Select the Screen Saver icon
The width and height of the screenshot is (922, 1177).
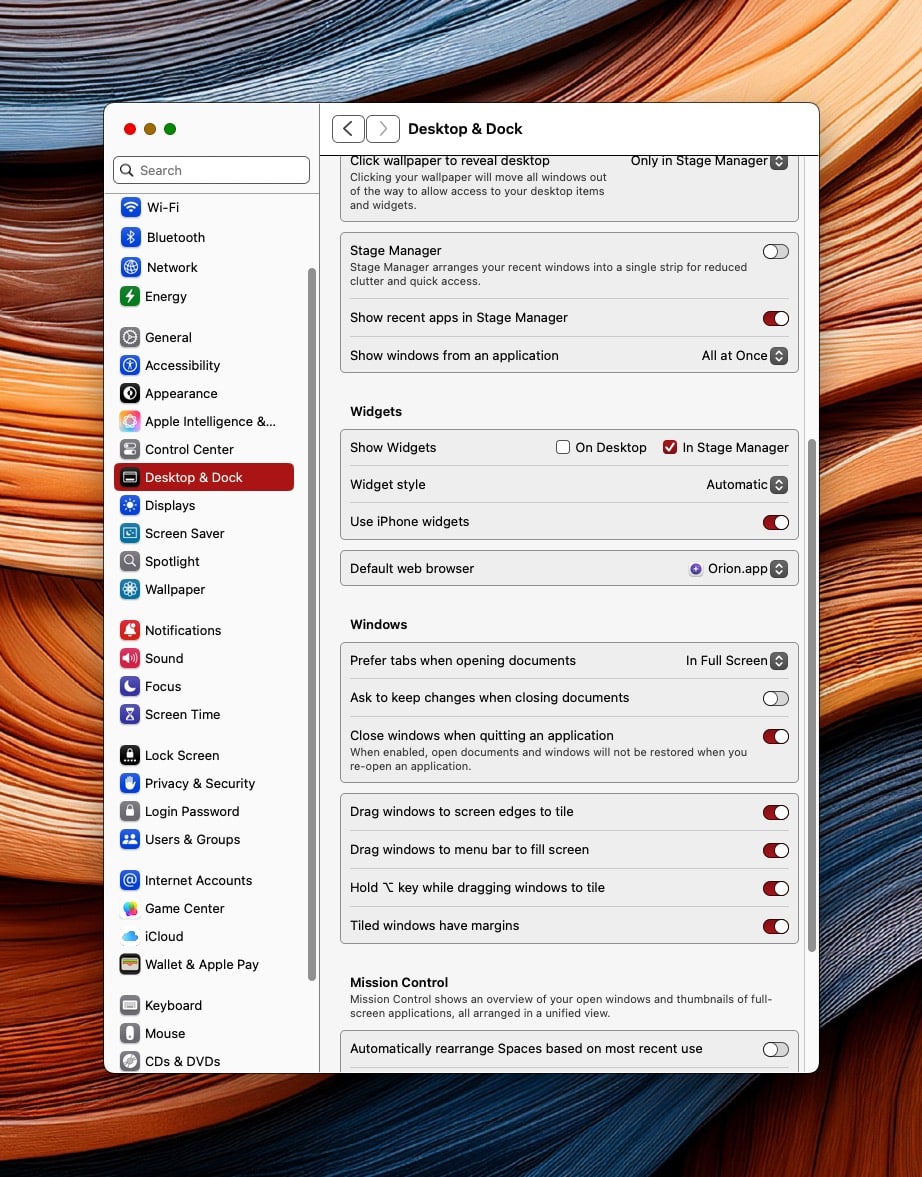point(129,534)
